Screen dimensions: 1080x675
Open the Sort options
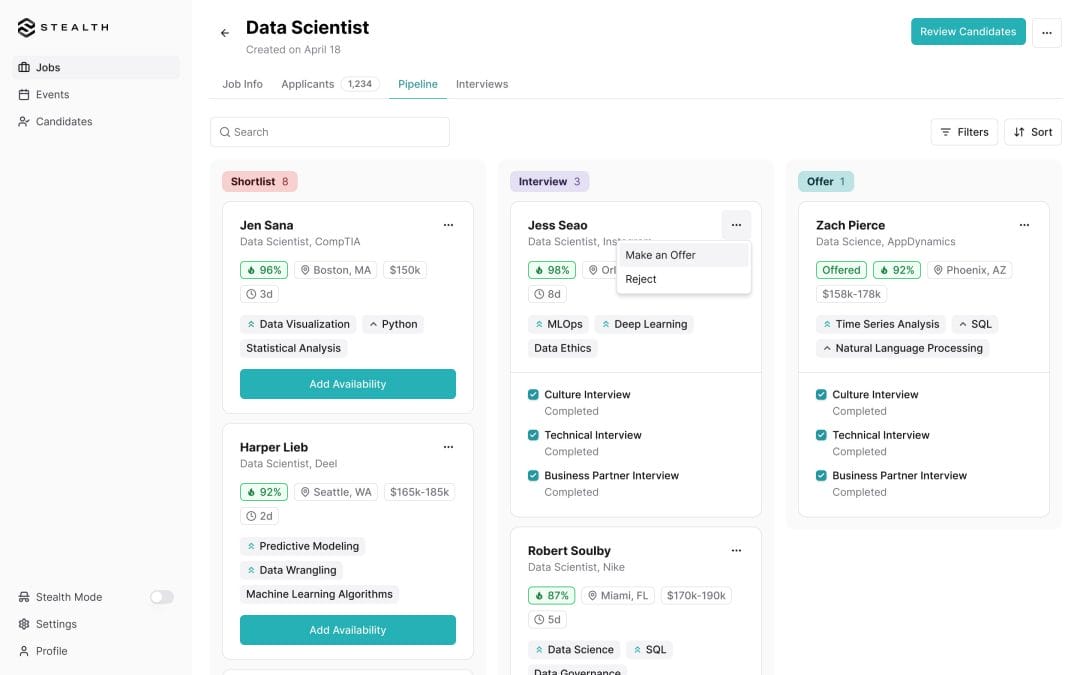pos(1032,132)
